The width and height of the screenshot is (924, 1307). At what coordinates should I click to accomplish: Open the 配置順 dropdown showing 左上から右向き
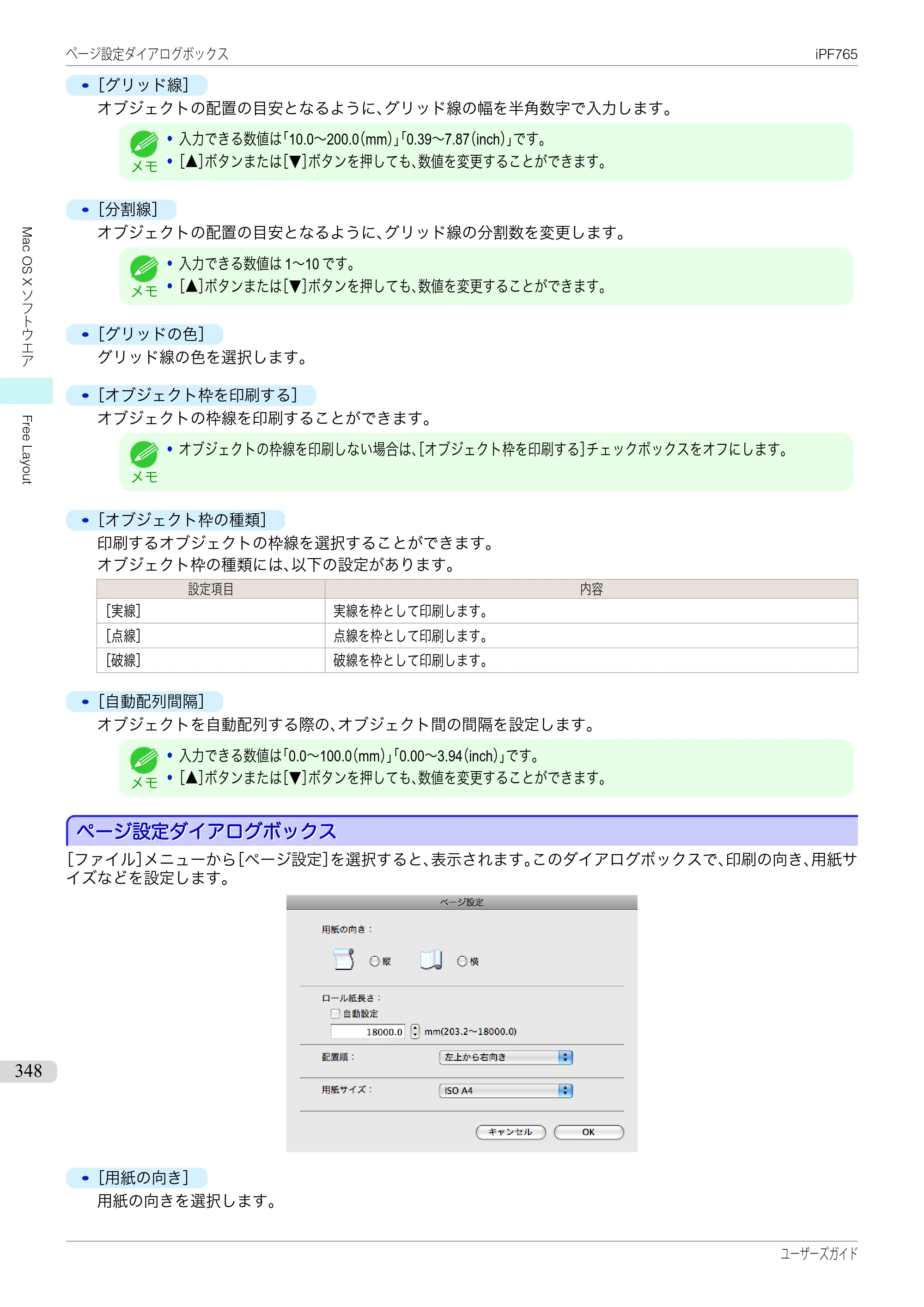tap(505, 1058)
